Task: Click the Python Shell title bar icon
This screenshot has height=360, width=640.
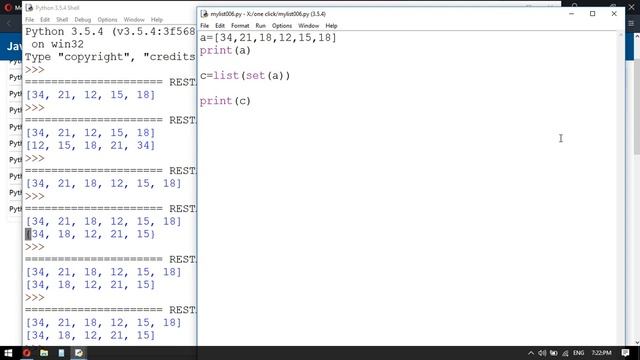Action: pyautogui.click(x=29, y=8)
